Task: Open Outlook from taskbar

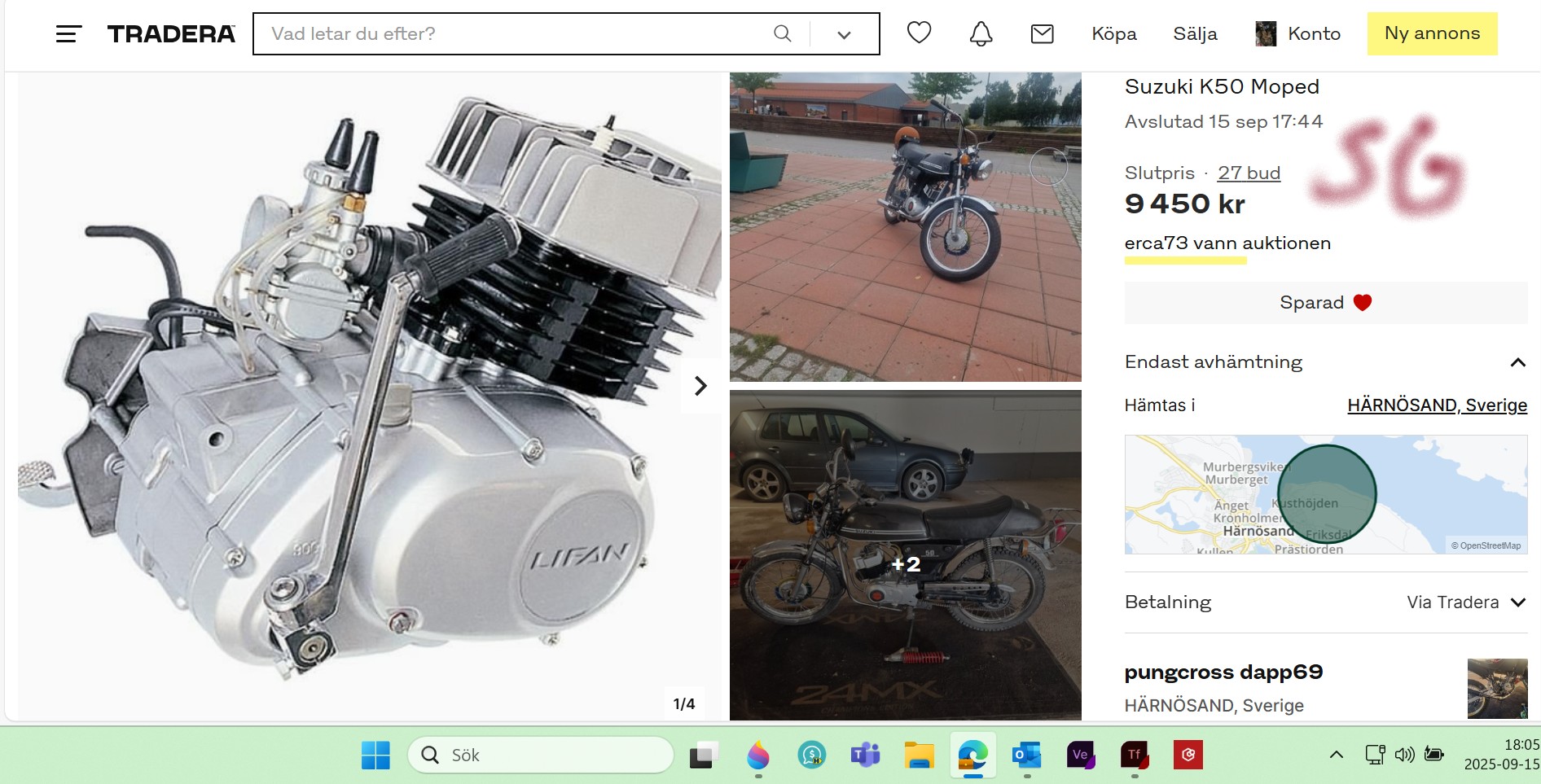Action: click(x=1026, y=756)
